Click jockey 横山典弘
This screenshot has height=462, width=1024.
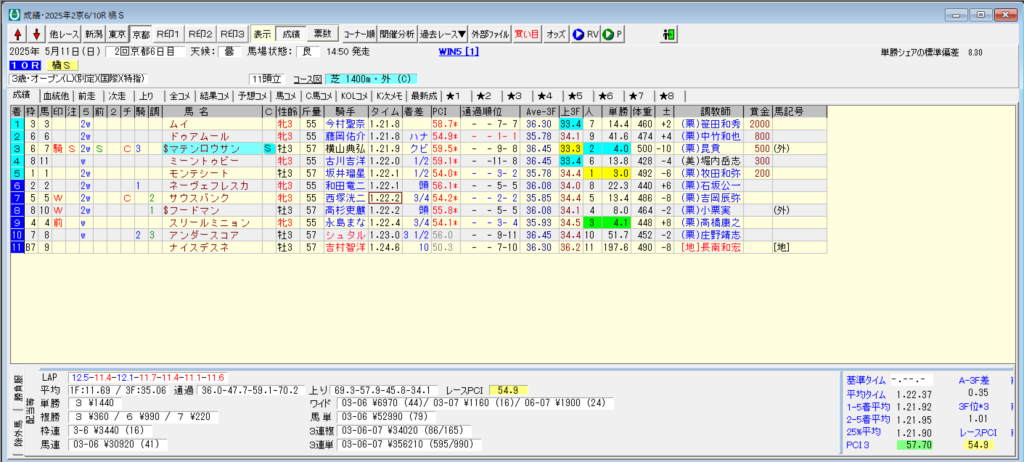point(344,149)
